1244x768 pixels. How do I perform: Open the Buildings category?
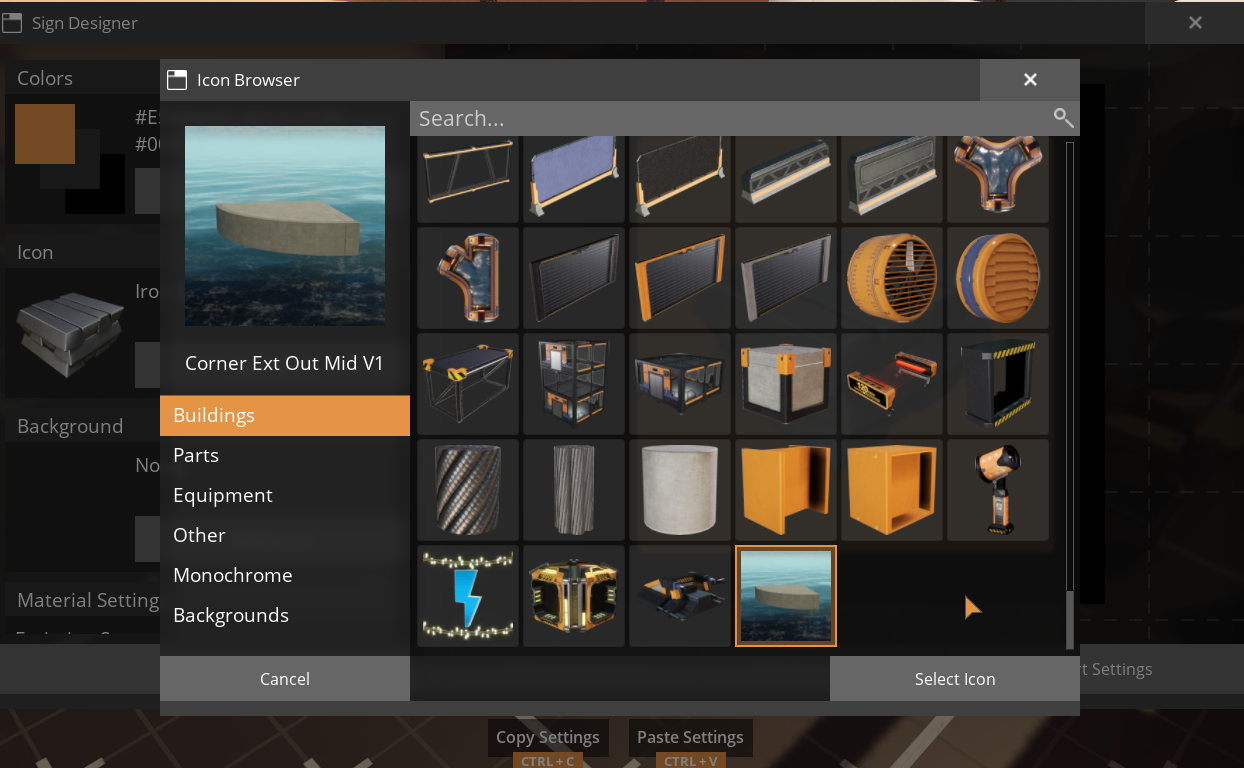[x=285, y=415]
